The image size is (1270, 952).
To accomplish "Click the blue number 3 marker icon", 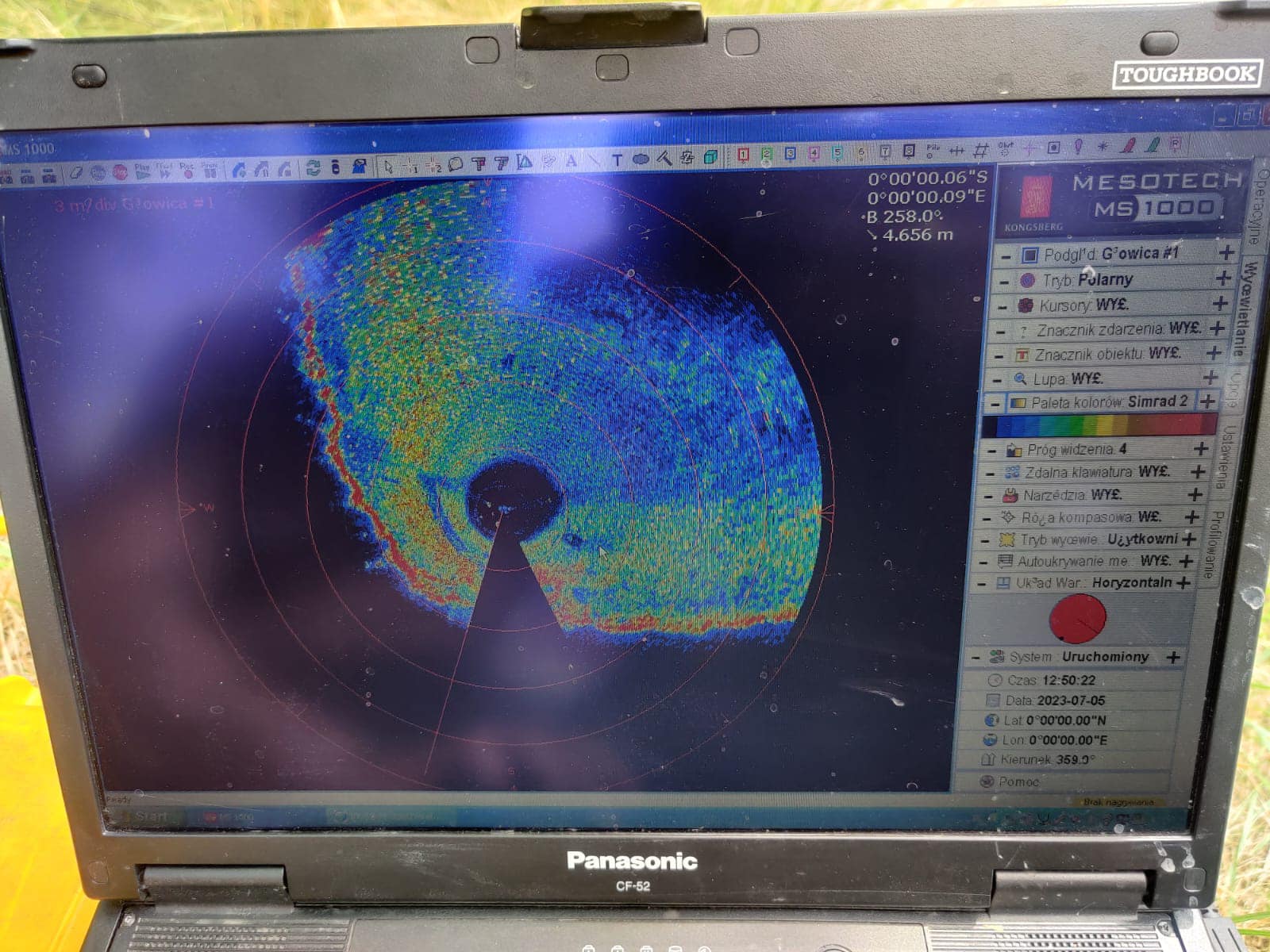I will pyautogui.click(x=791, y=154).
